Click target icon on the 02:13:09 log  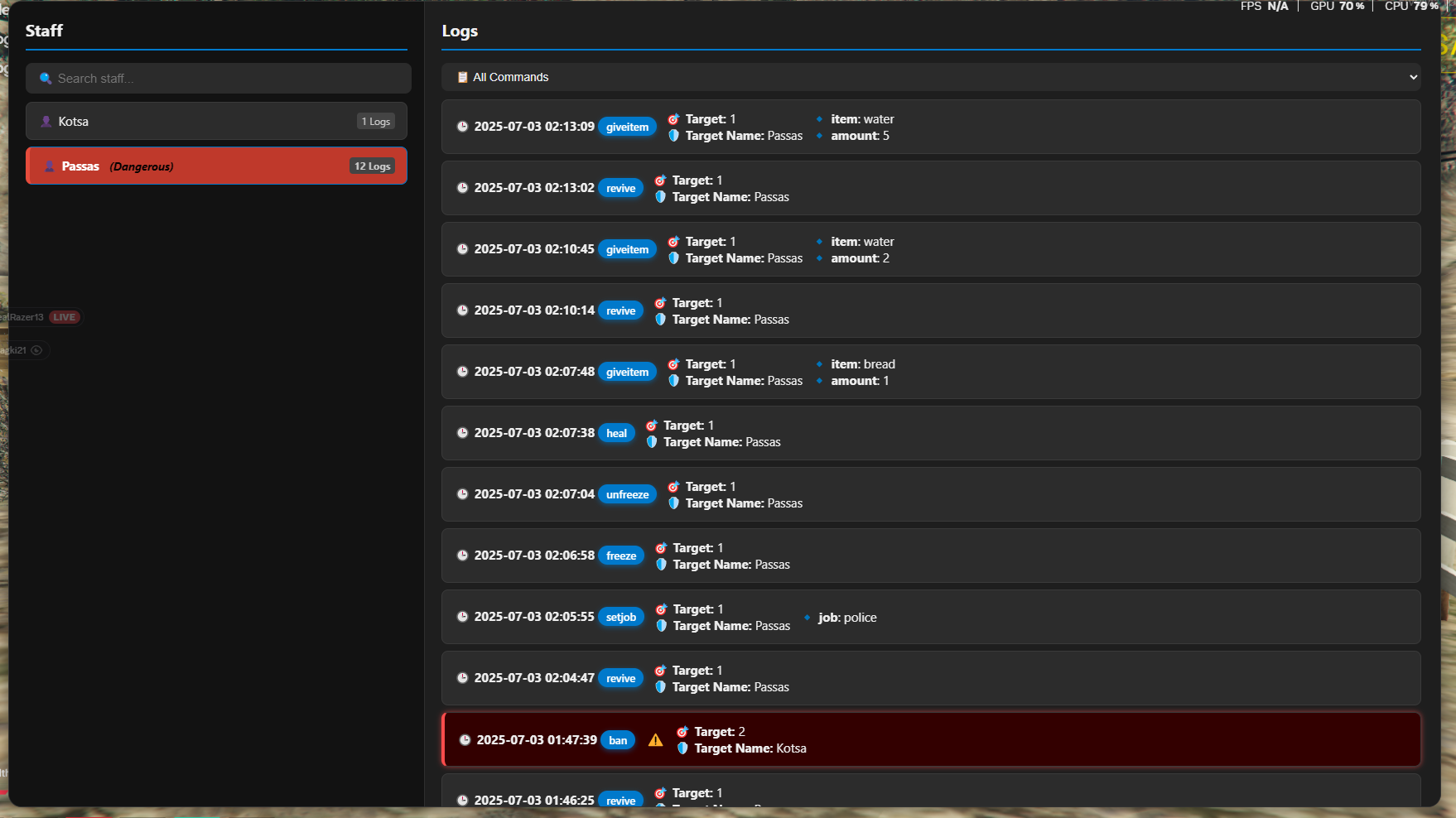tap(673, 119)
